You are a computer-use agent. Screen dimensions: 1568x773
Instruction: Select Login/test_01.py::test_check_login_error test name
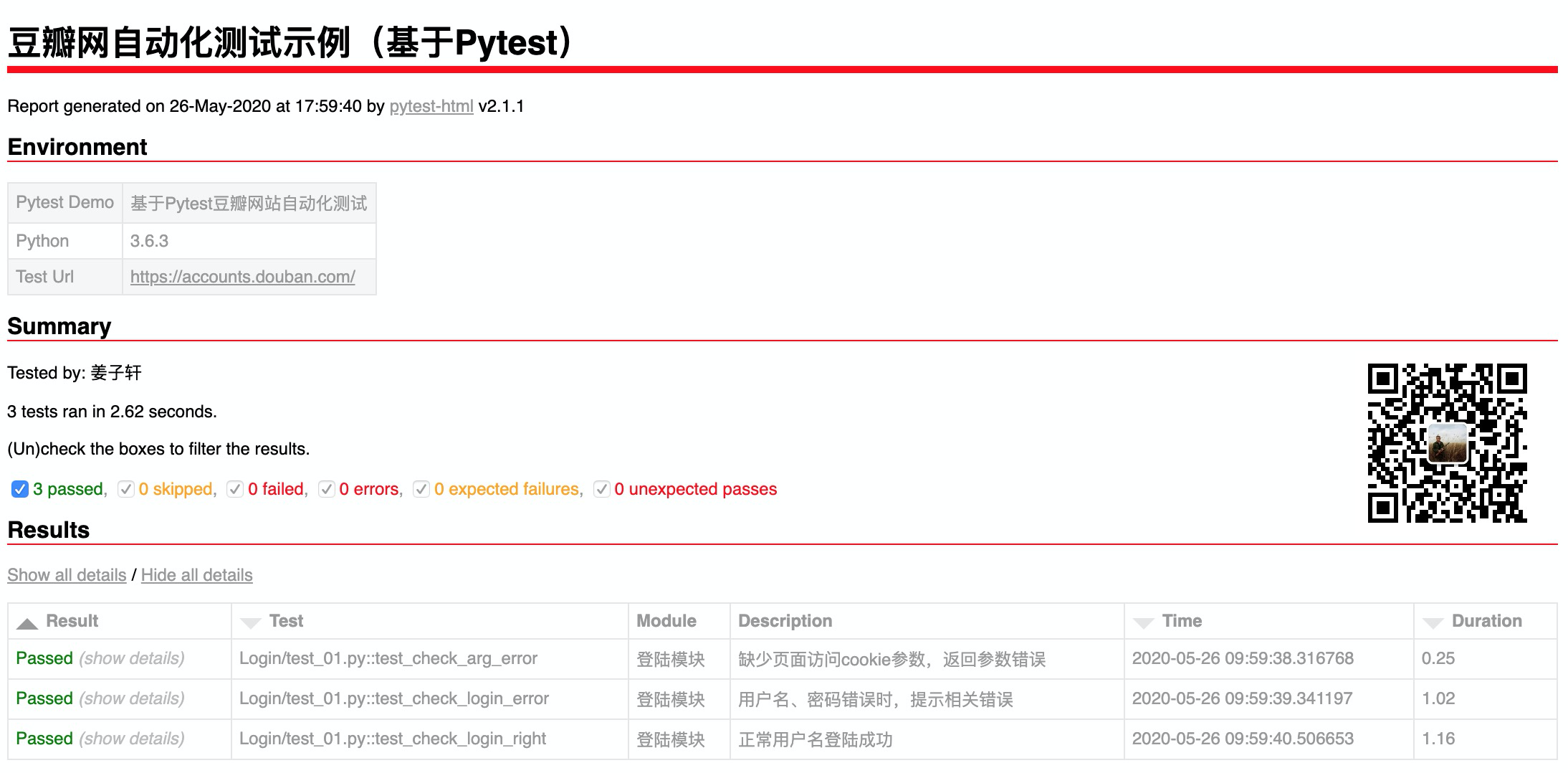tap(394, 698)
